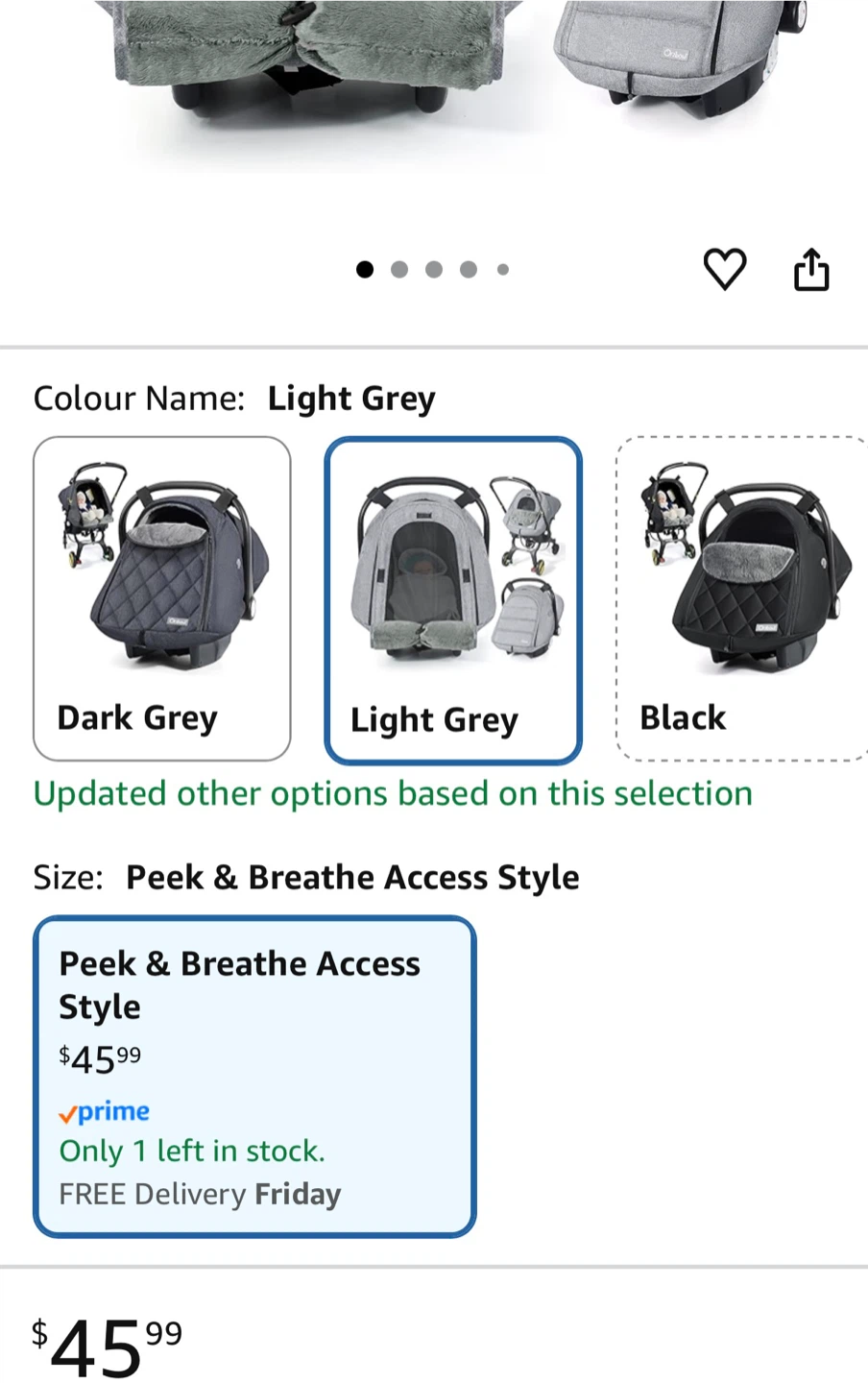Open the Size selection section
The width and height of the screenshot is (868, 1383).
67,876
